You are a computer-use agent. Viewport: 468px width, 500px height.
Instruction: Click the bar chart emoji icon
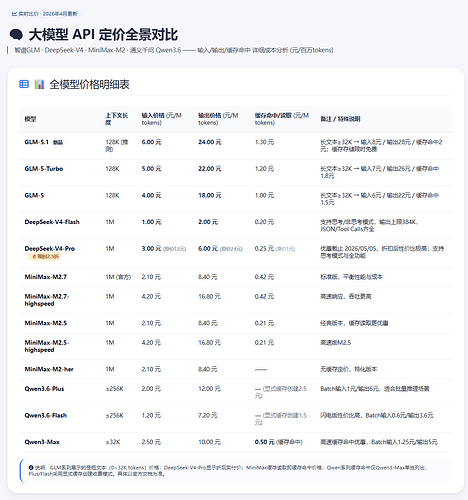pyautogui.click(x=39, y=84)
